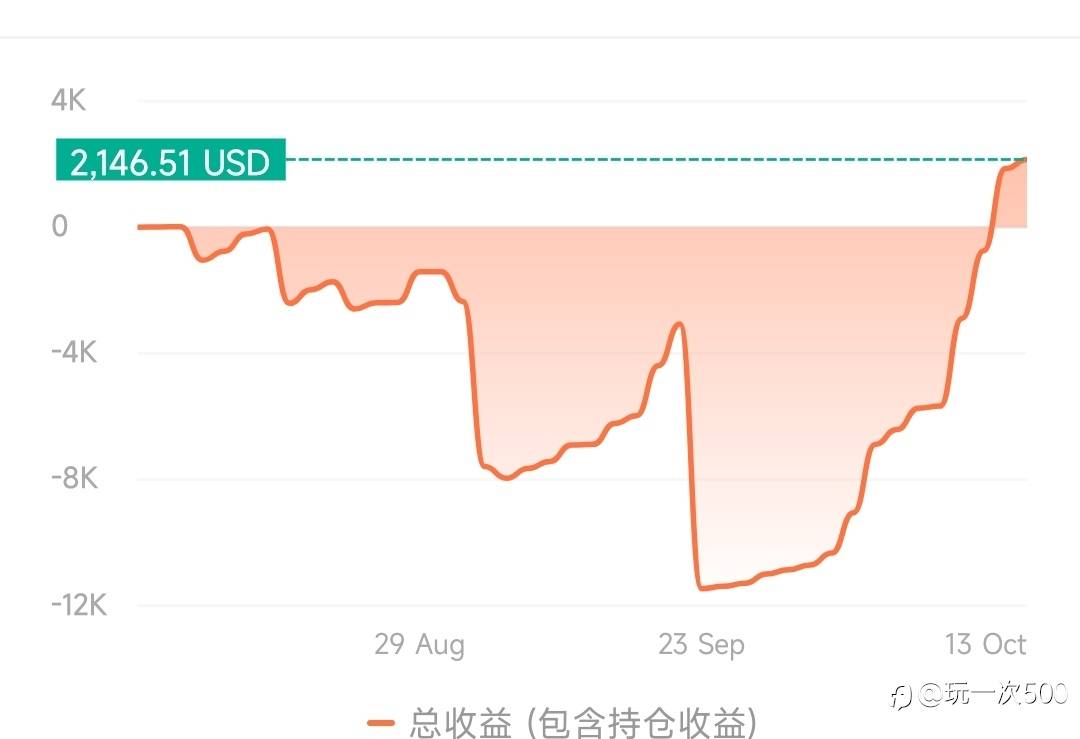Click the flat start of the orange line
The image size is (1080, 739).
(x=160, y=227)
